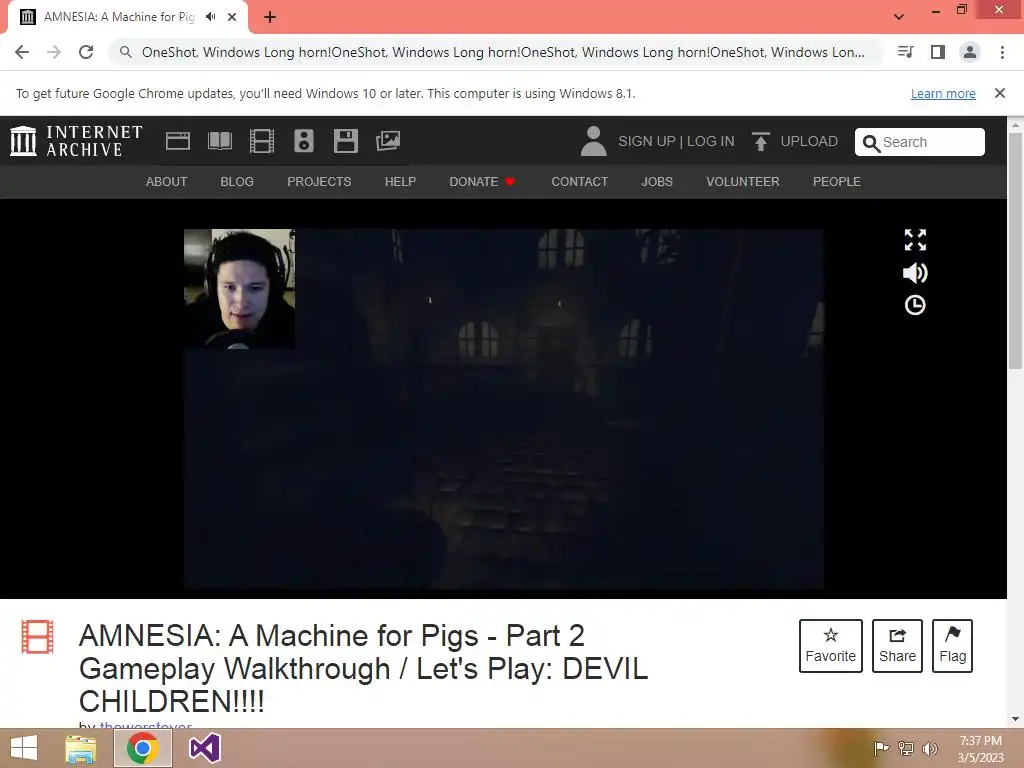This screenshot has width=1024, height=768.
Task: Open the Software floppy disk icon
Action: click(345, 141)
